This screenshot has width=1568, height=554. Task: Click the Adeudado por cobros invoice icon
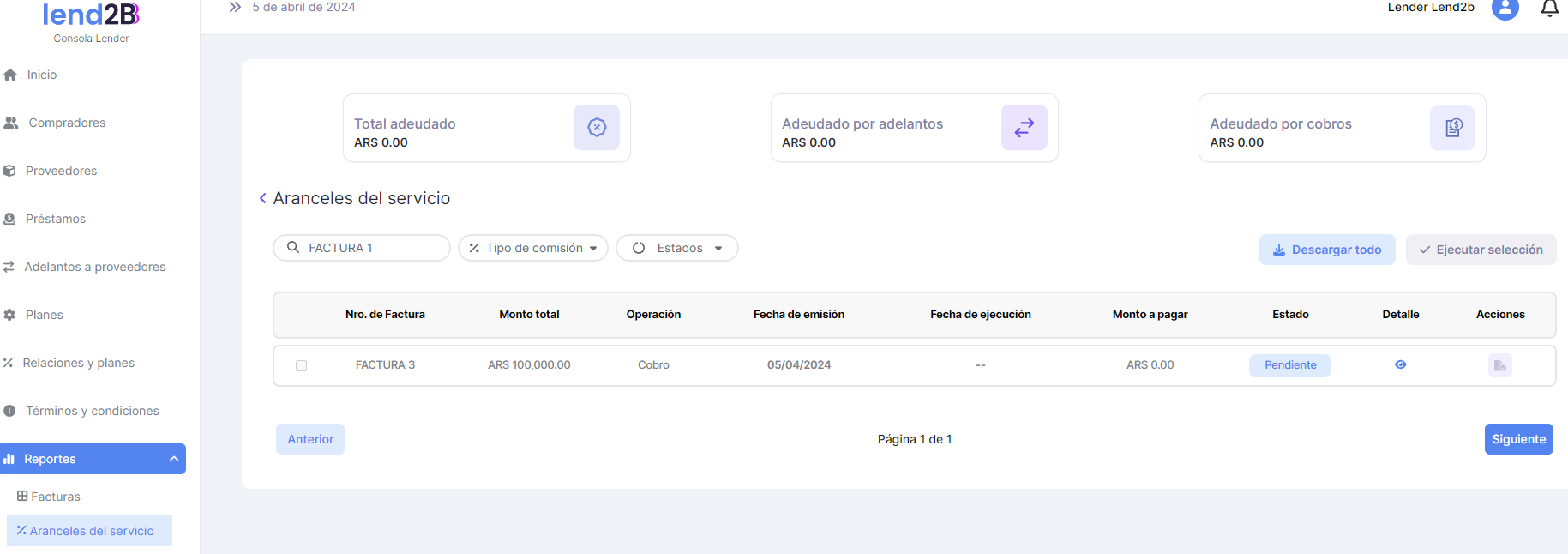click(1452, 128)
